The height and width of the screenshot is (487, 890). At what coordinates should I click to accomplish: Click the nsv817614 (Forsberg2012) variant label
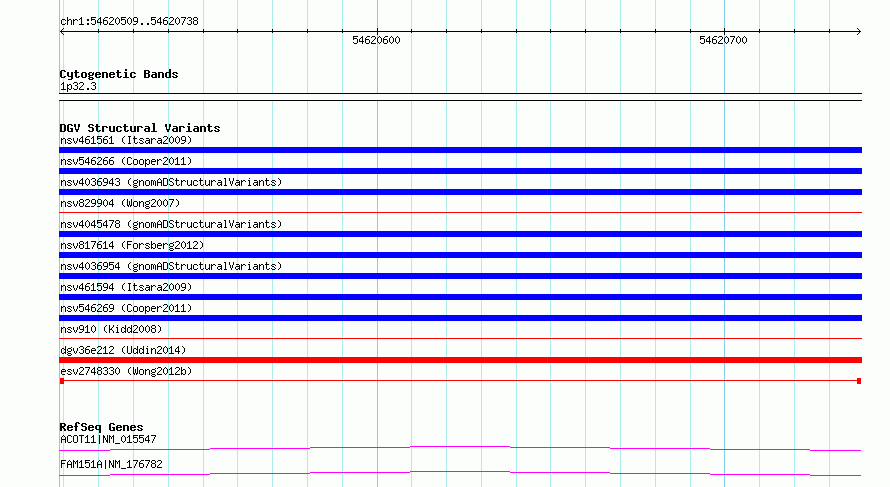[x=132, y=245]
